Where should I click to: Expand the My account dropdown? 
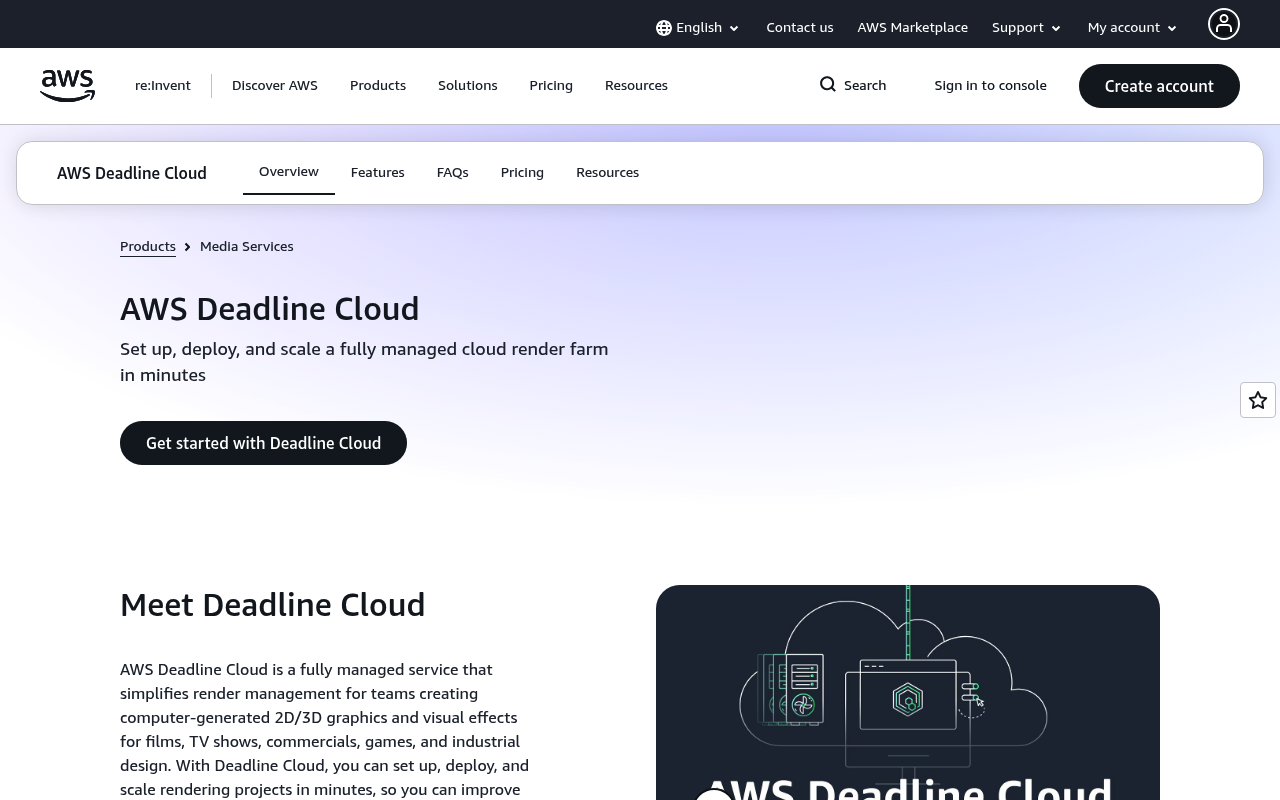(x=1133, y=28)
